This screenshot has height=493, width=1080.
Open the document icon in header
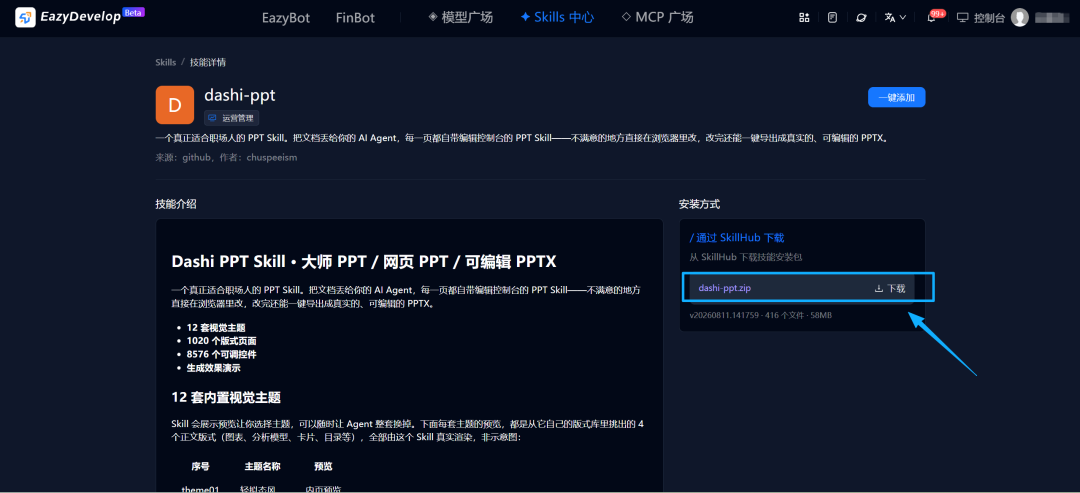tap(832, 18)
